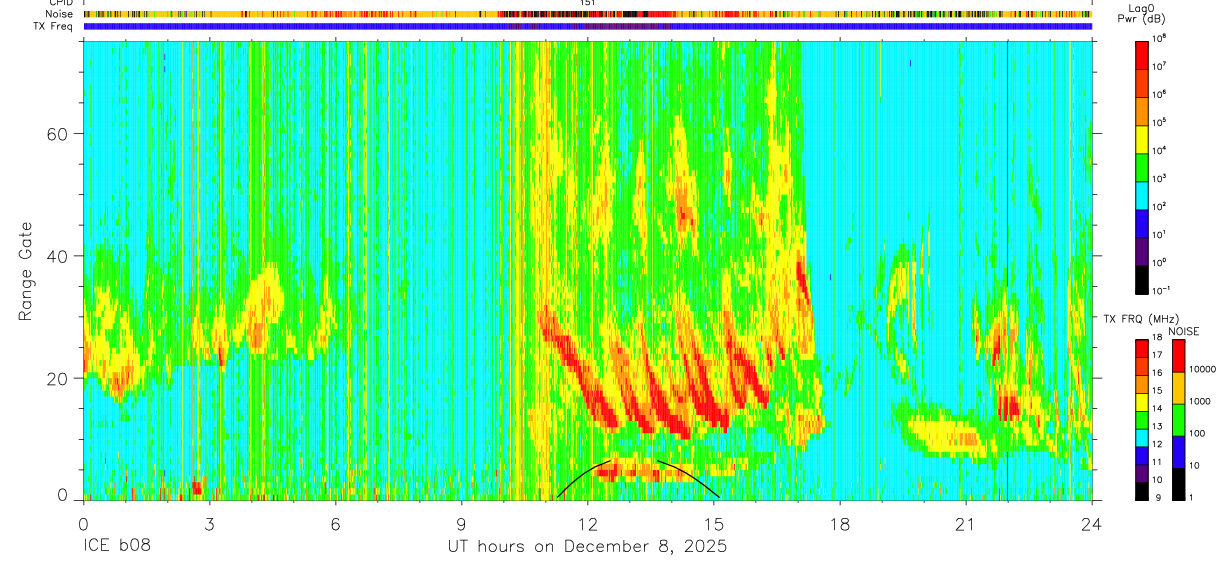Click the blue segment of the NOISE colorbar

pos(1177,452)
